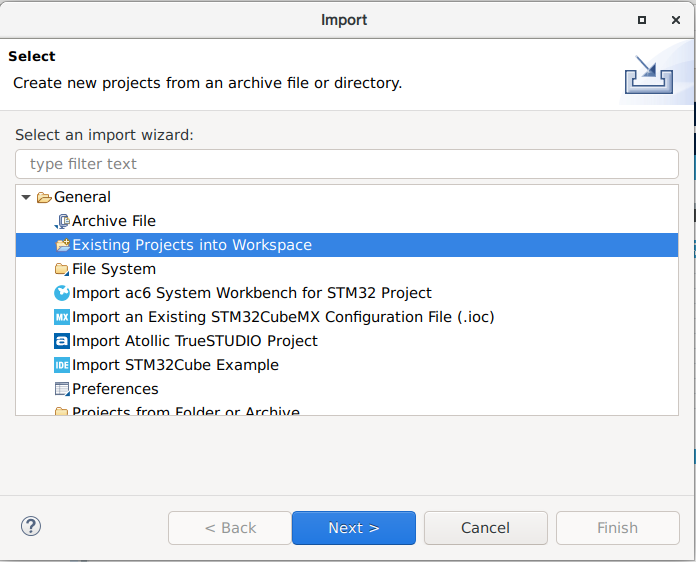
Task: Close the Import dialog
Action: click(676, 20)
